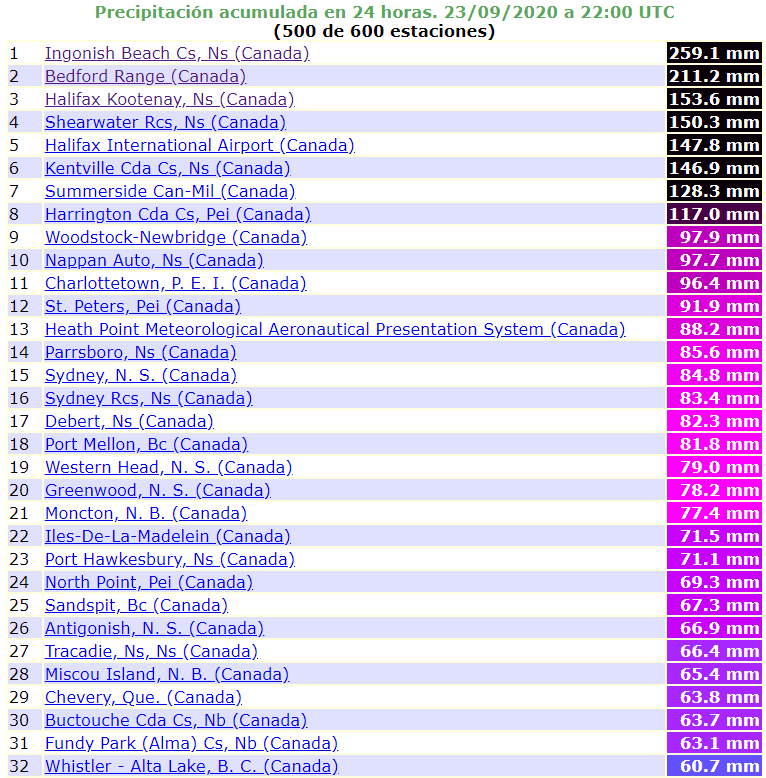Select the 147.8 mm precipitation cell
This screenshot has height=778, width=766.
tap(714, 145)
